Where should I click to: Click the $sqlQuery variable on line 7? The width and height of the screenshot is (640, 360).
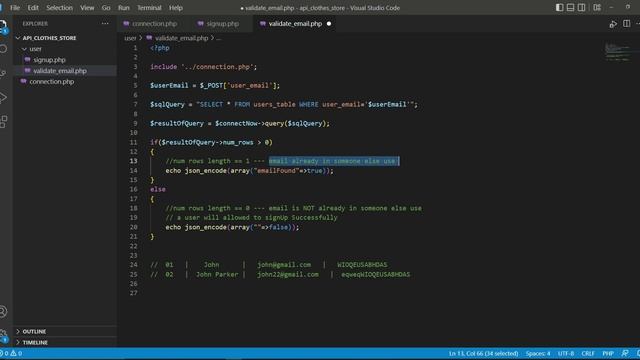click(167, 104)
